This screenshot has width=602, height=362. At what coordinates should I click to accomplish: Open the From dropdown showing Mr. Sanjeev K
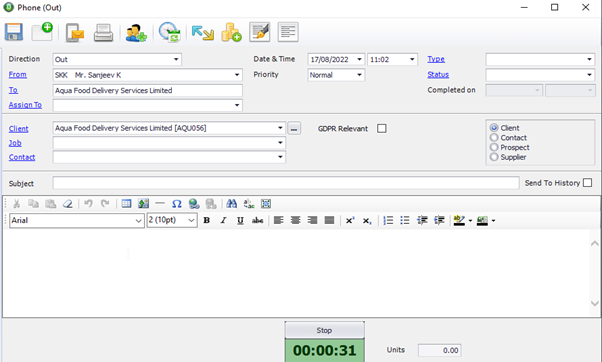pos(237,75)
